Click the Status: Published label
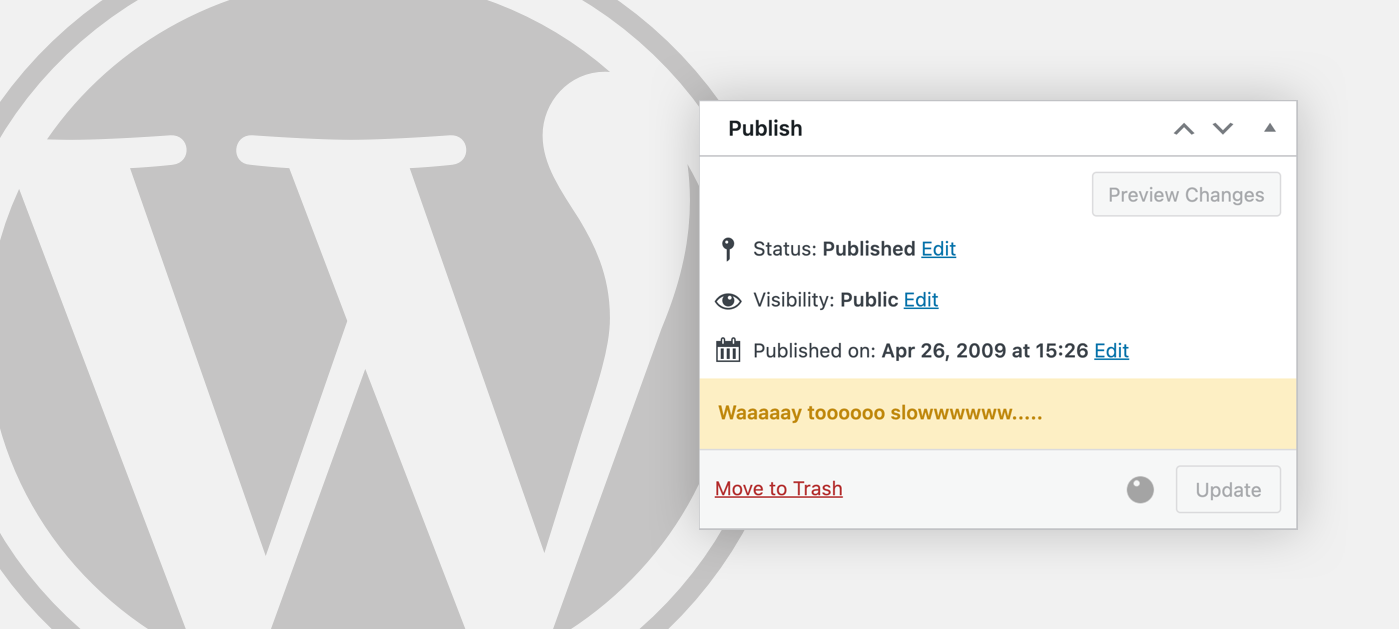This screenshot has width=1399, height=629. pyautogui.click(x=834, y=249)
